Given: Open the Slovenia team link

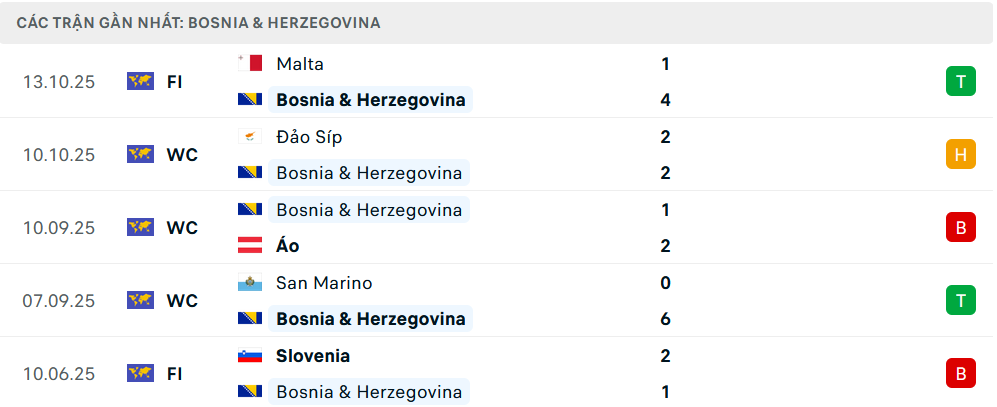Looking at the screenshot, I should click(x=313, y=356).
